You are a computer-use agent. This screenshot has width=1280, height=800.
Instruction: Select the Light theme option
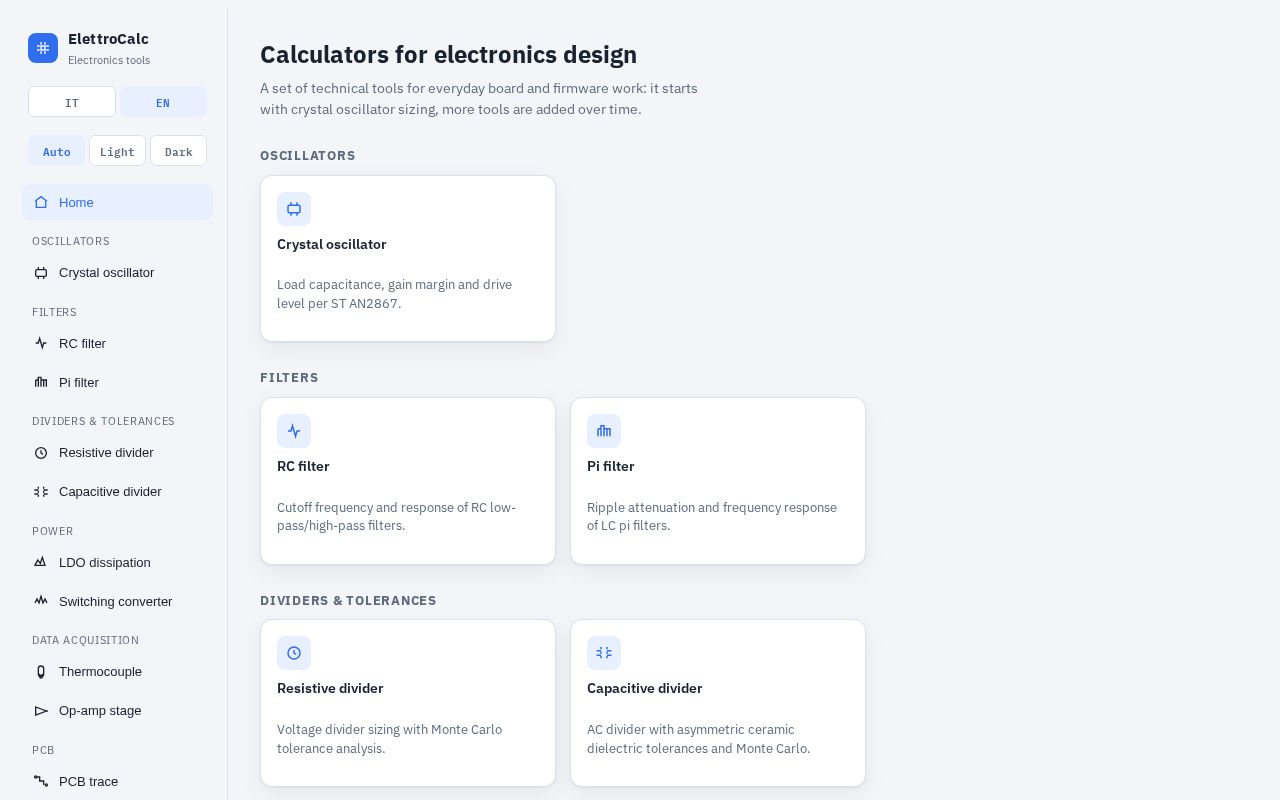[x=117, y=151]
